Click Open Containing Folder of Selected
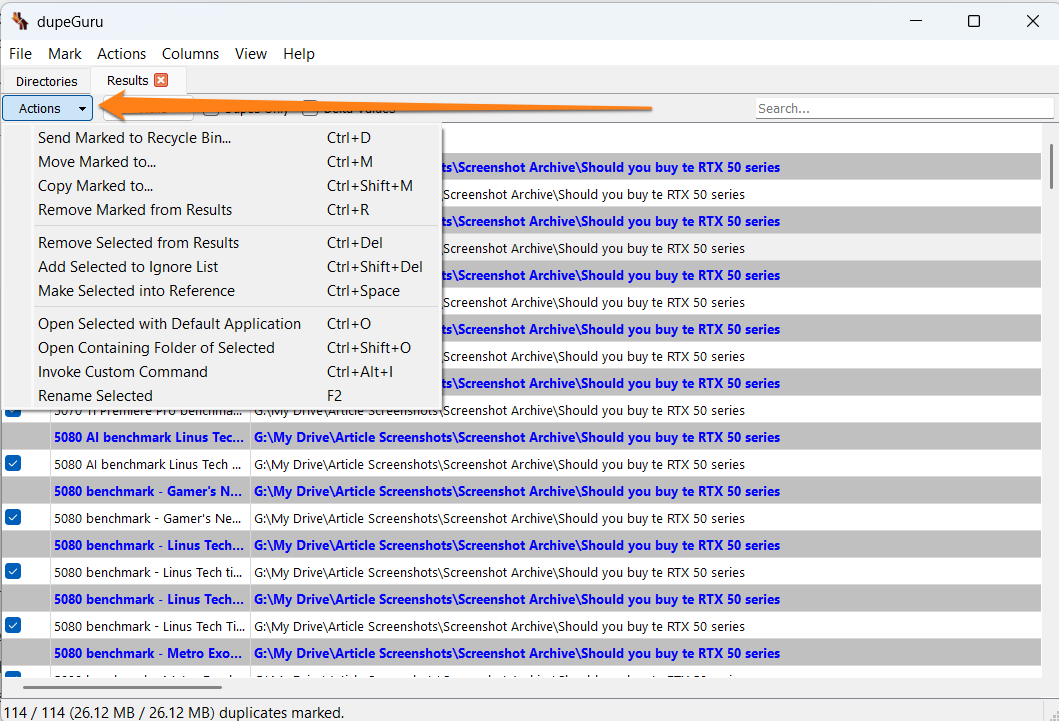Viewport: 1059px width, 721px height. [x=156, y=348]
